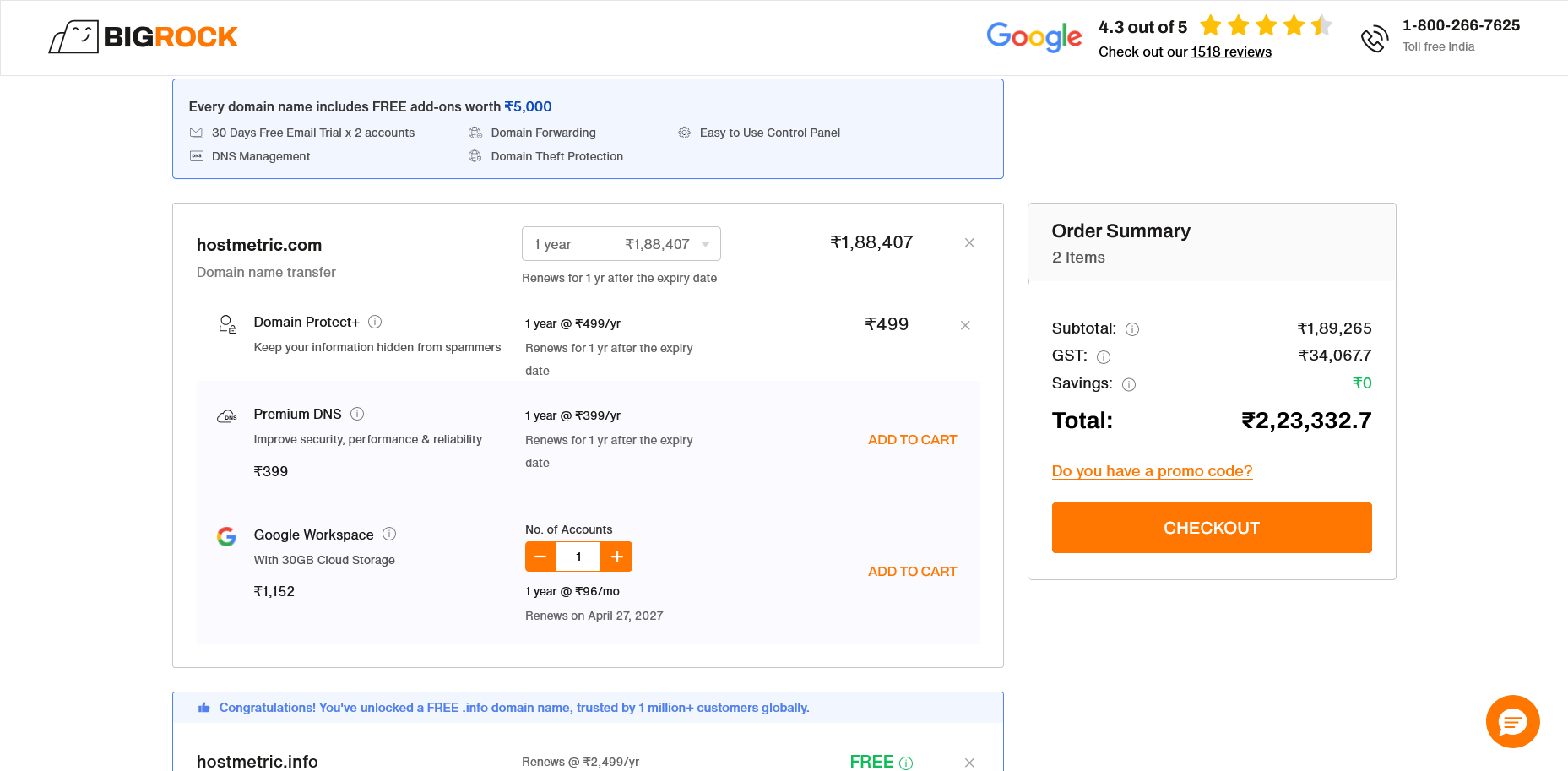Click the Domain Protect+ person lock icon
The image size is (1568, 771).
coord(227,324)
